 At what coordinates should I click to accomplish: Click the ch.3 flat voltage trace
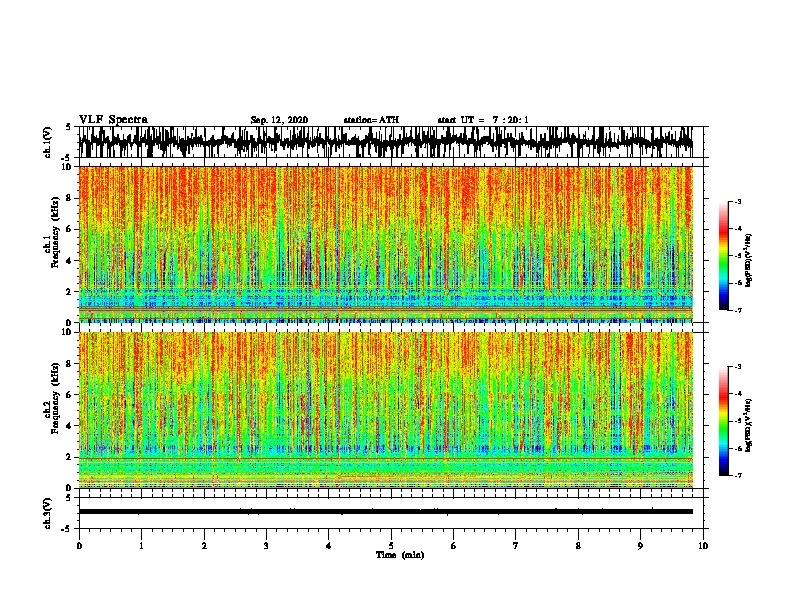click(385, 512)
